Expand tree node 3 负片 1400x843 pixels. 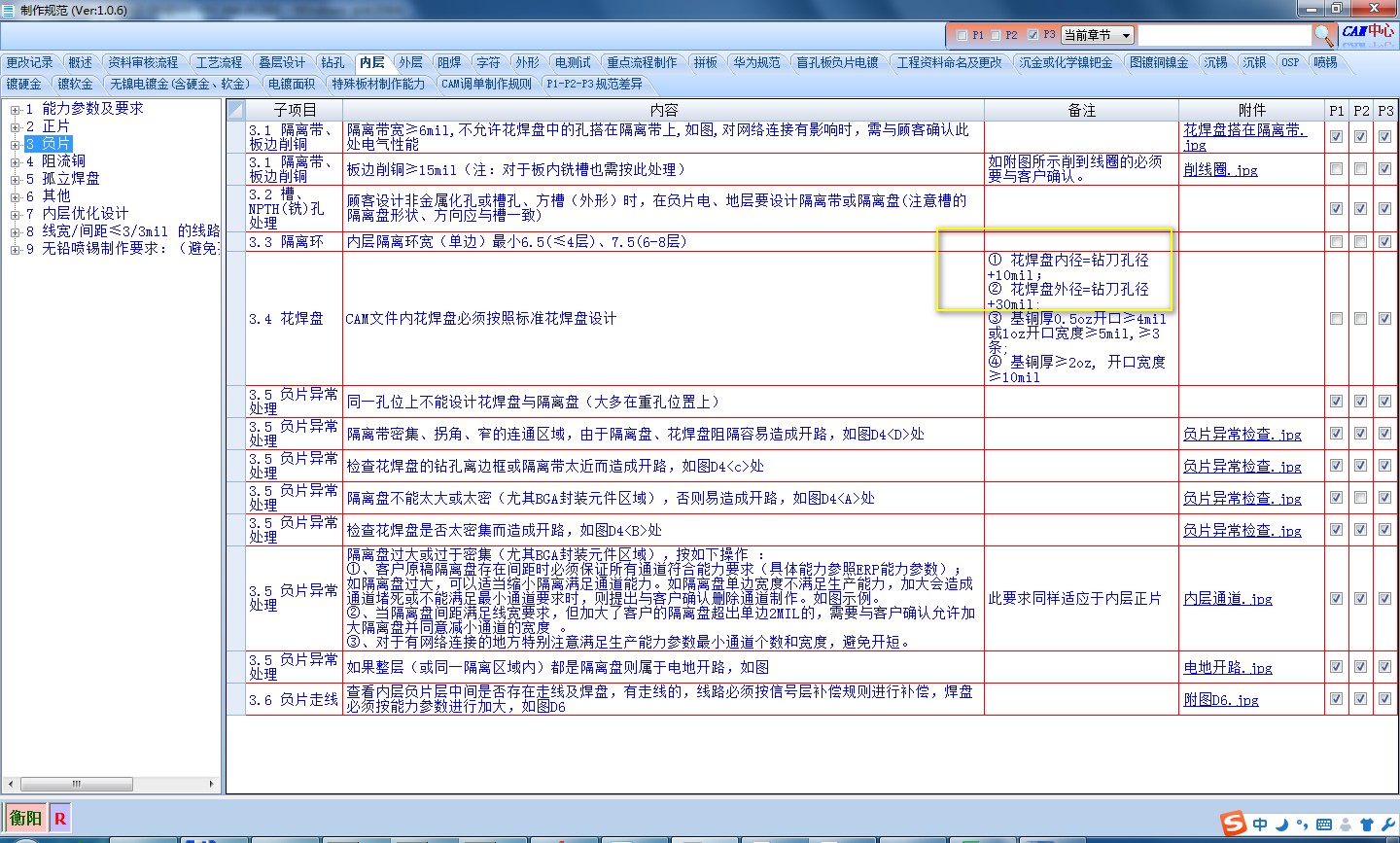coord(16,144)
